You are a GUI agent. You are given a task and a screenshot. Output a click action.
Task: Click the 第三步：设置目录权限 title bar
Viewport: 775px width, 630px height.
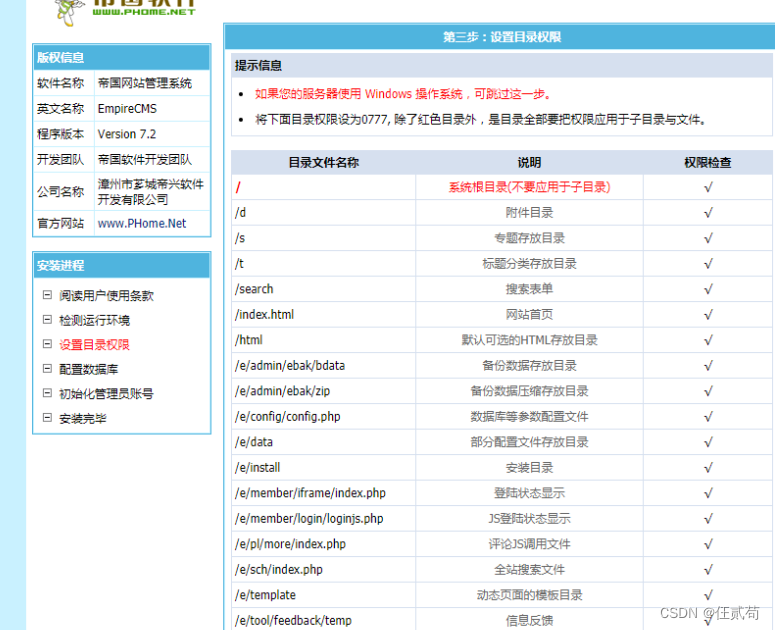[502, 37]
